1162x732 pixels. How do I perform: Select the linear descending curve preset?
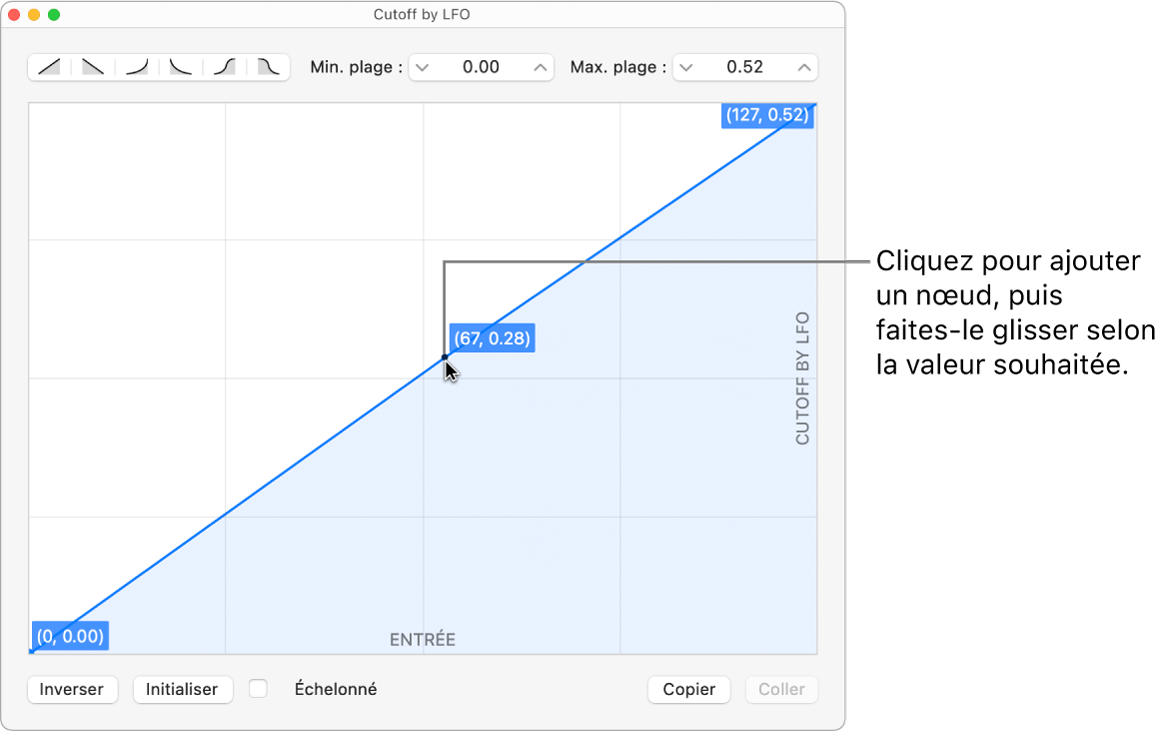tap(92, 66)
